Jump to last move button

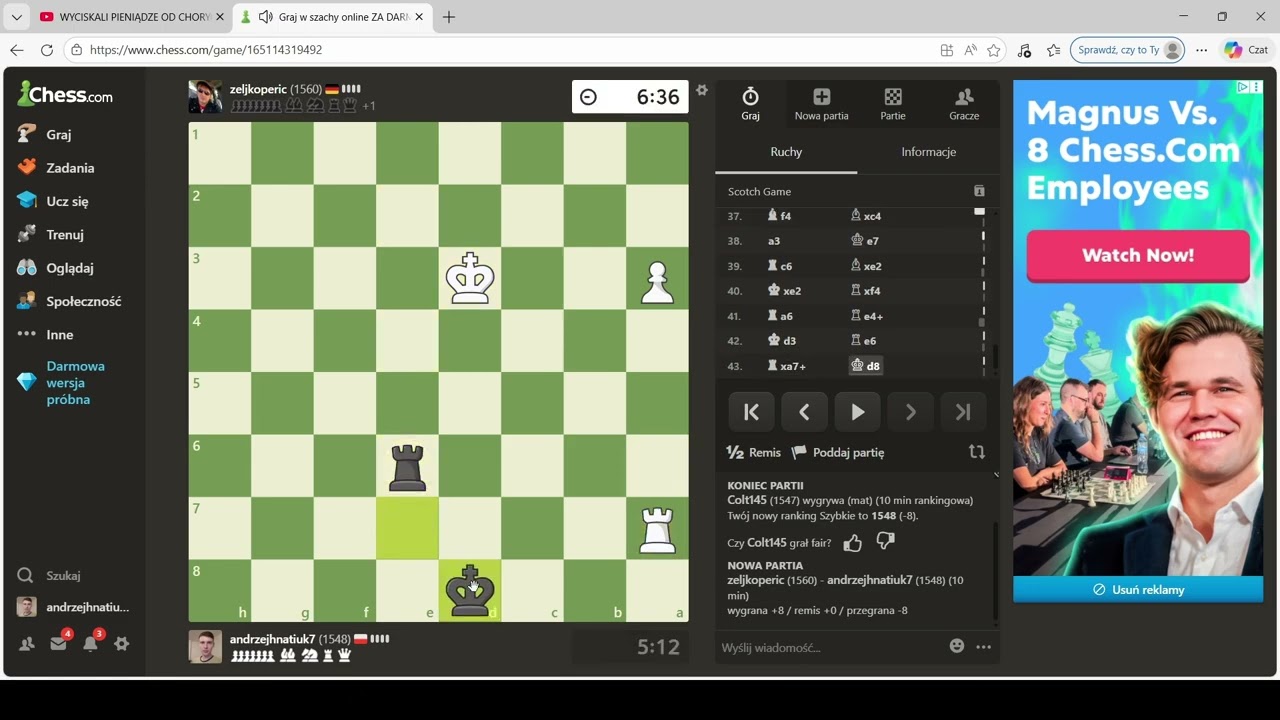tap(963, 412)
